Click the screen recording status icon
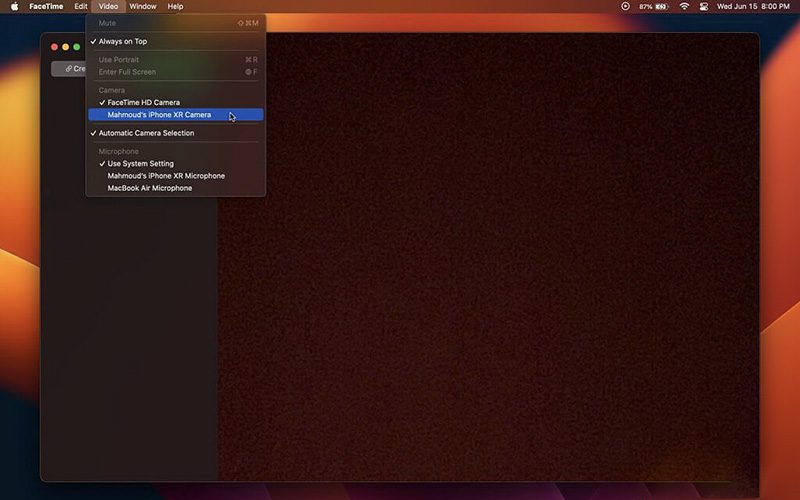800x500 pixels. coord(625,7)
